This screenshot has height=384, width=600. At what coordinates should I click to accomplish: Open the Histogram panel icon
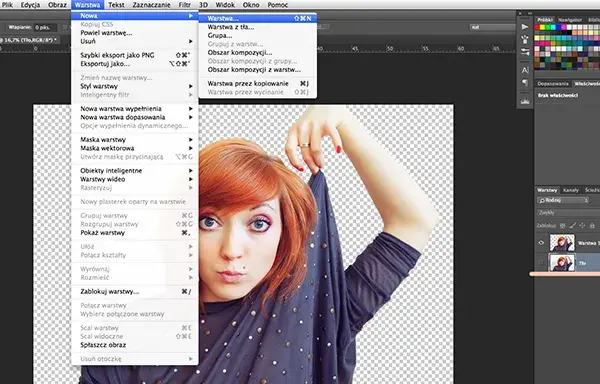tap(525, 101)
